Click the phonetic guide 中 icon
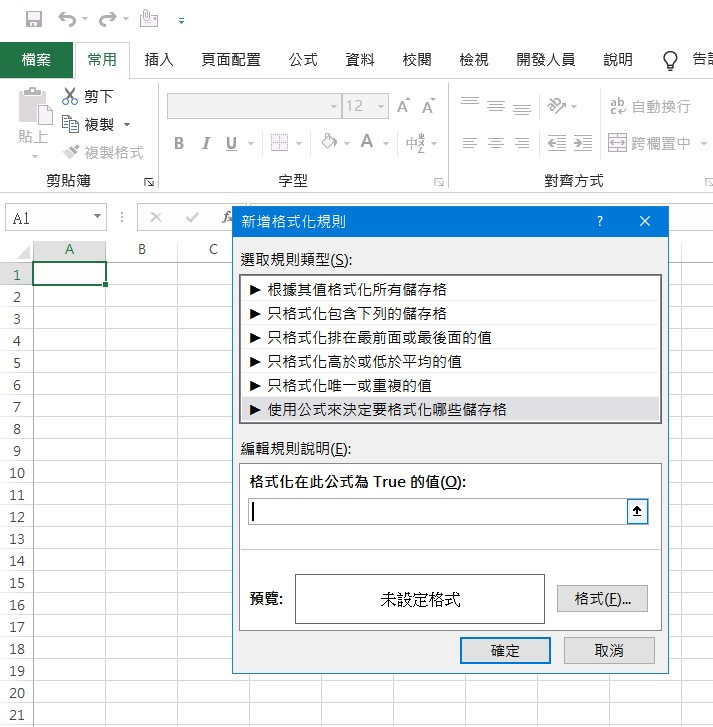Viewport: 713px width, 727px height. pos(415,143)
